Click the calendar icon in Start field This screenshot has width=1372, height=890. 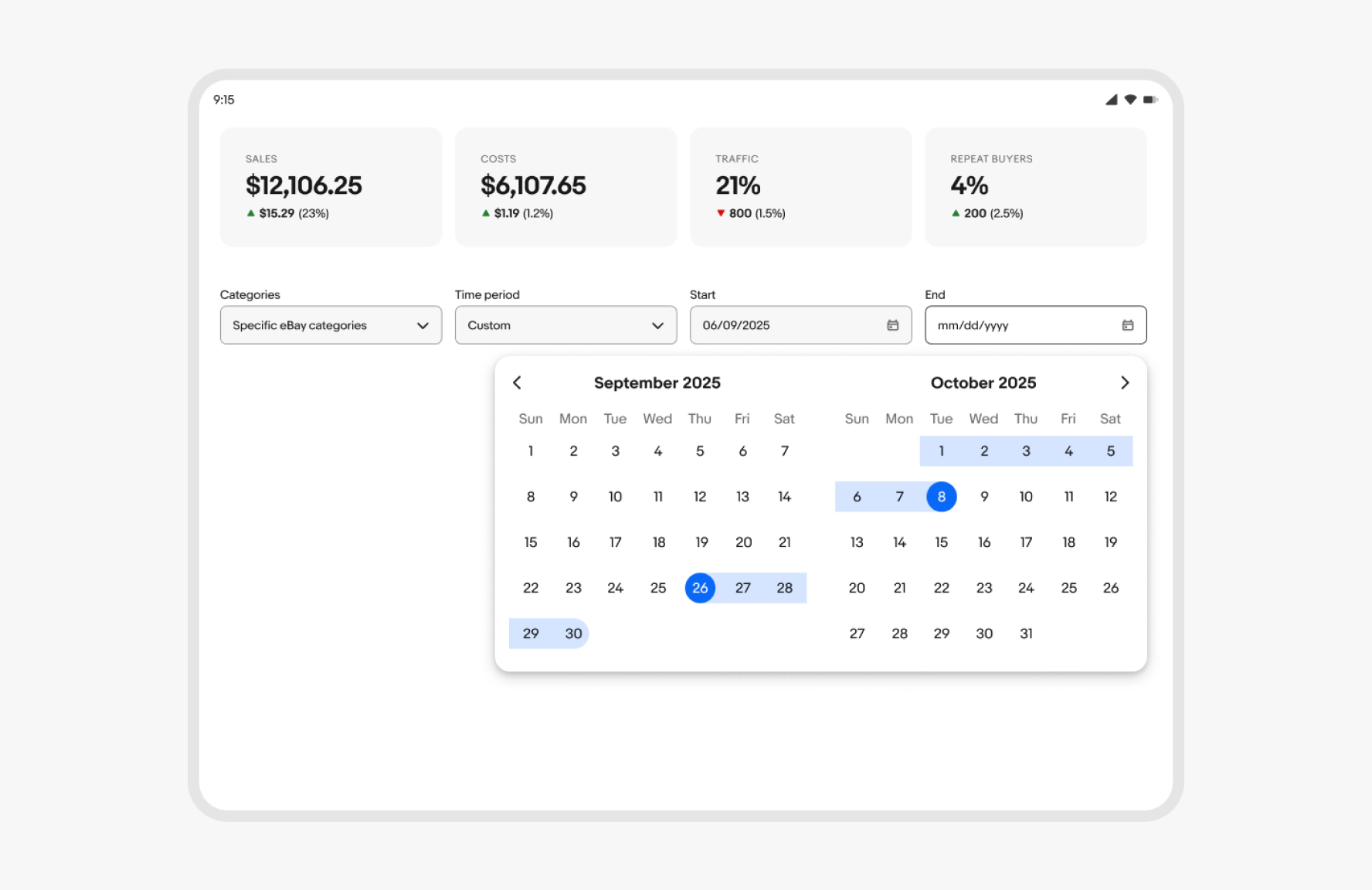pyautogui.click(x=892, y=325)
